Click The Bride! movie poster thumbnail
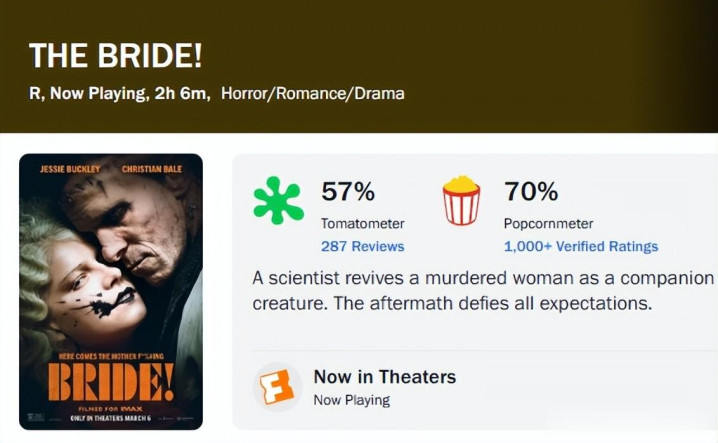Screen dimensions: 718x443 click(111, 290)
